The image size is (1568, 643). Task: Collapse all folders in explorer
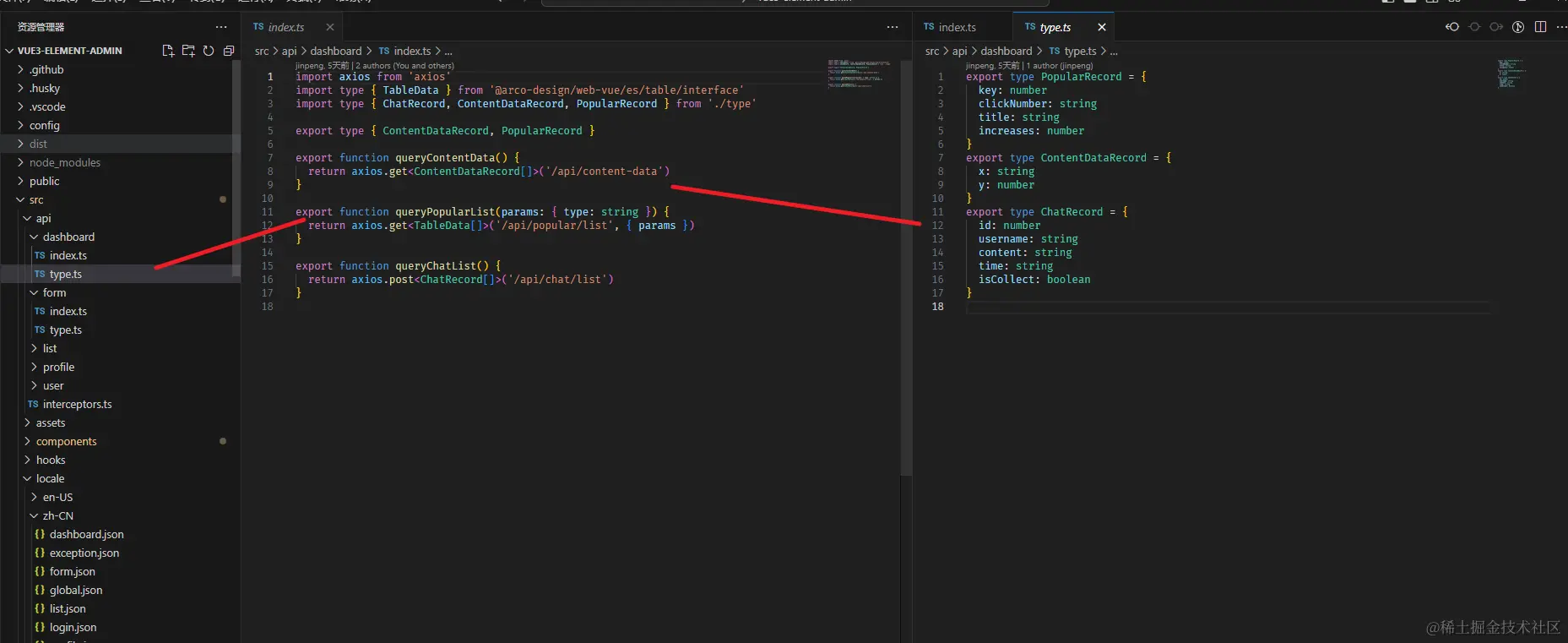pos(229,51)
